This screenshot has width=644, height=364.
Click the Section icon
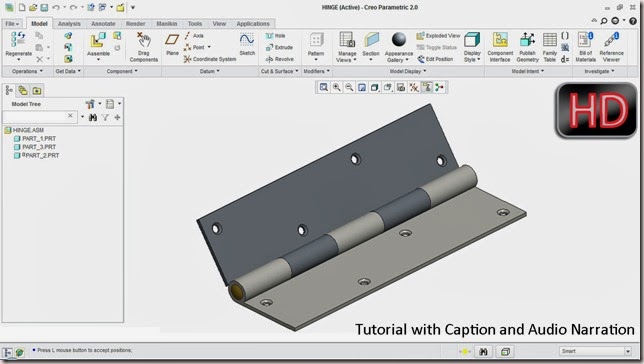(371, 40)
